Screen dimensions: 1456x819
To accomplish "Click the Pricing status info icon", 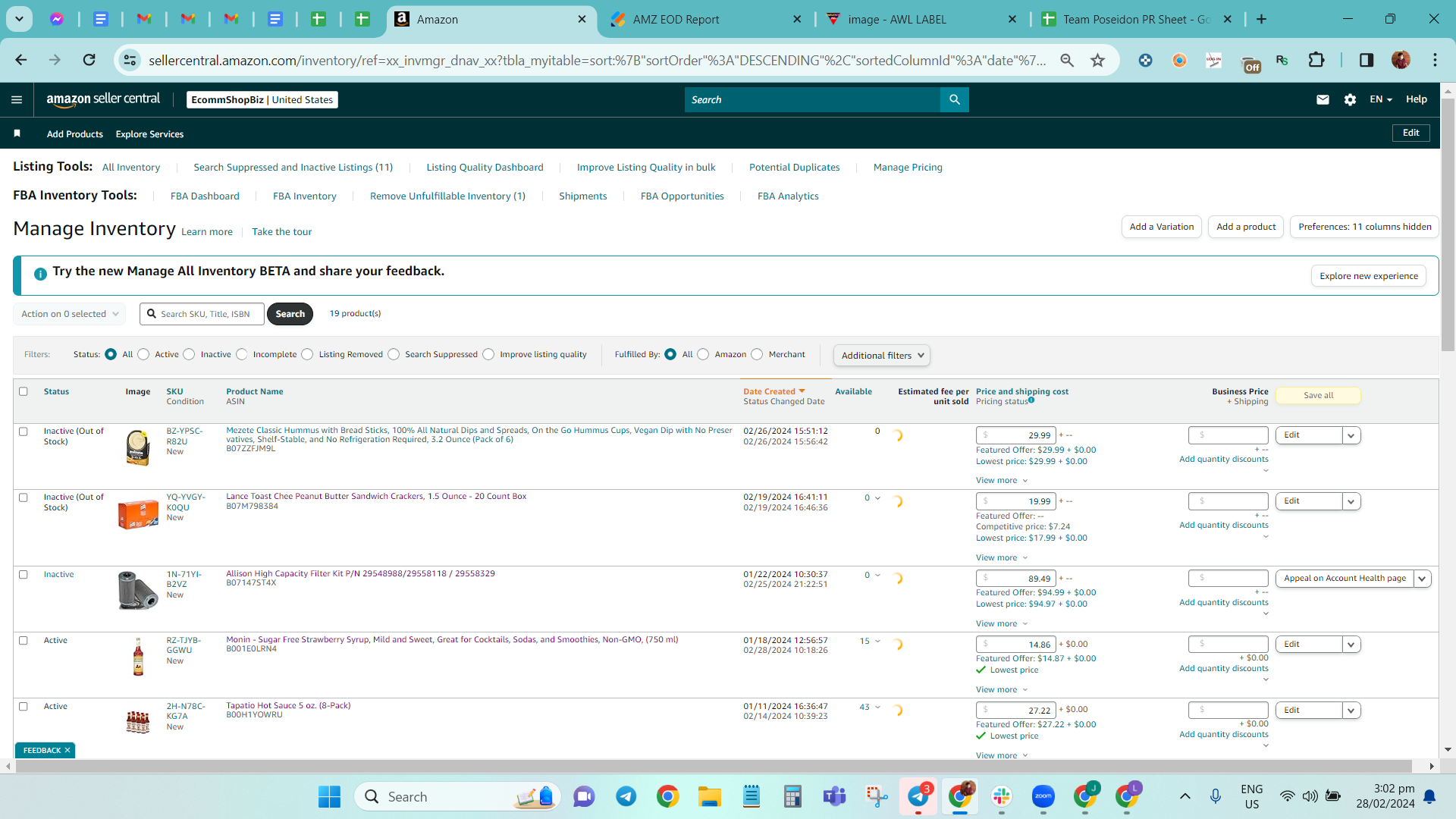I will click(1031, 400).
